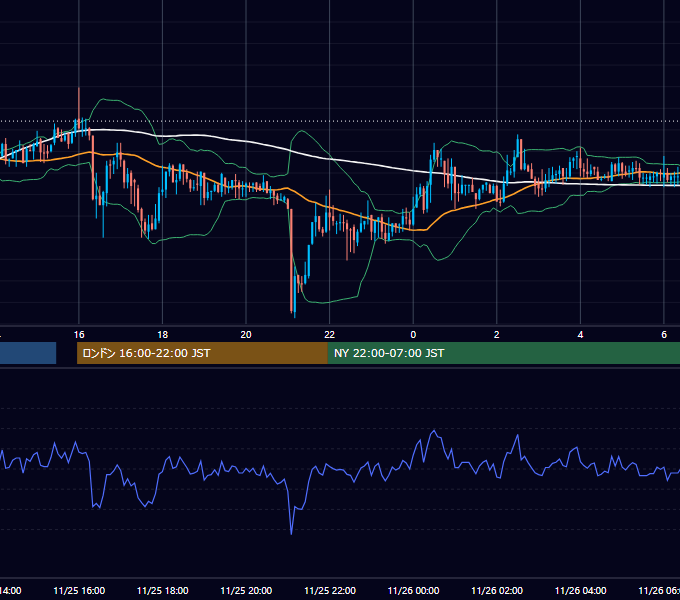Select the 22 hour label on time axis
This screenshot has height=600, width=680.
pyautogui.click(x=330, y=335)
